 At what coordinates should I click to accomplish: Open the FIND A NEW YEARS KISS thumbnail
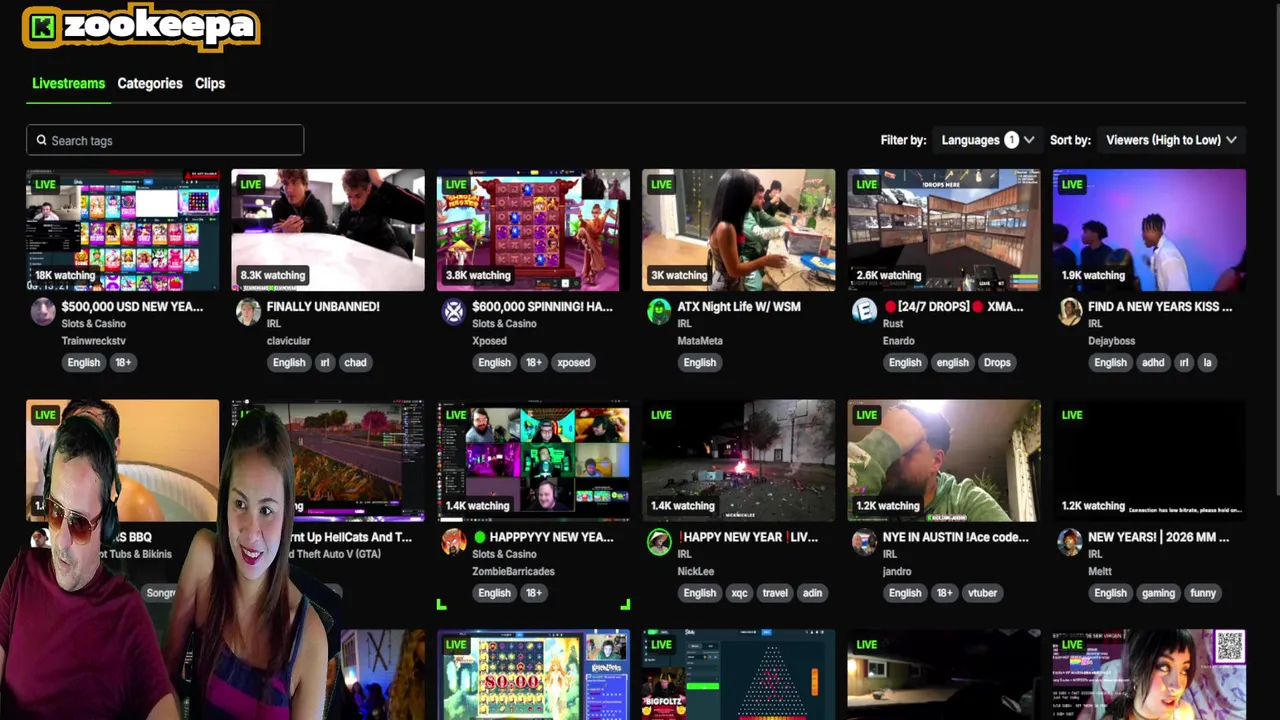[x=1149, y=230]
